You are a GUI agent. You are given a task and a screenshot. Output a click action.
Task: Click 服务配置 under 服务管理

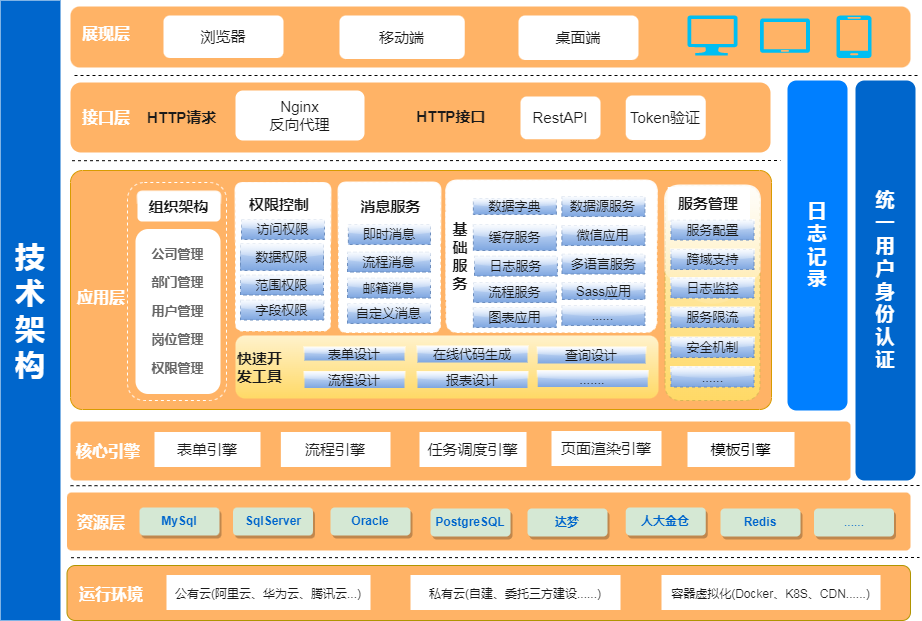[x=712, y=231]
